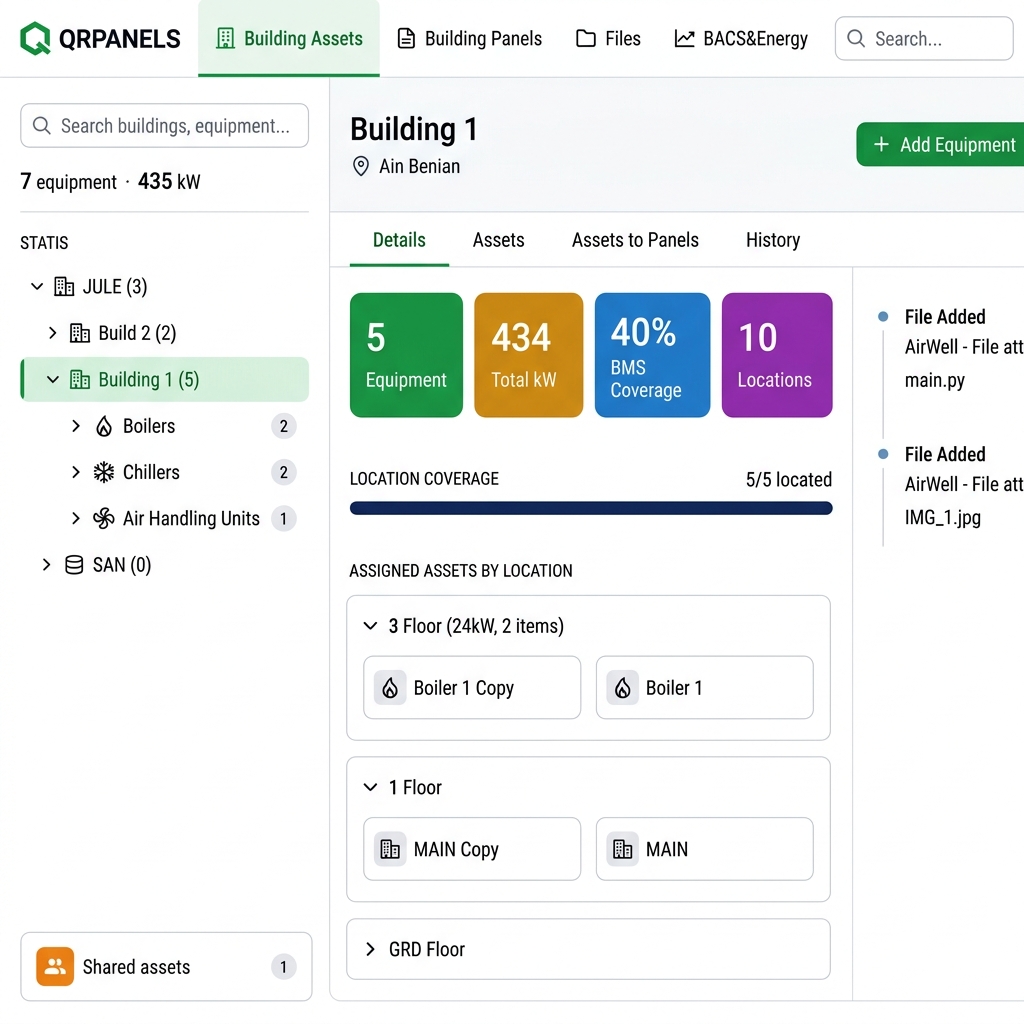
Task: Click the Add Equipment button
Action: [940, 144]
